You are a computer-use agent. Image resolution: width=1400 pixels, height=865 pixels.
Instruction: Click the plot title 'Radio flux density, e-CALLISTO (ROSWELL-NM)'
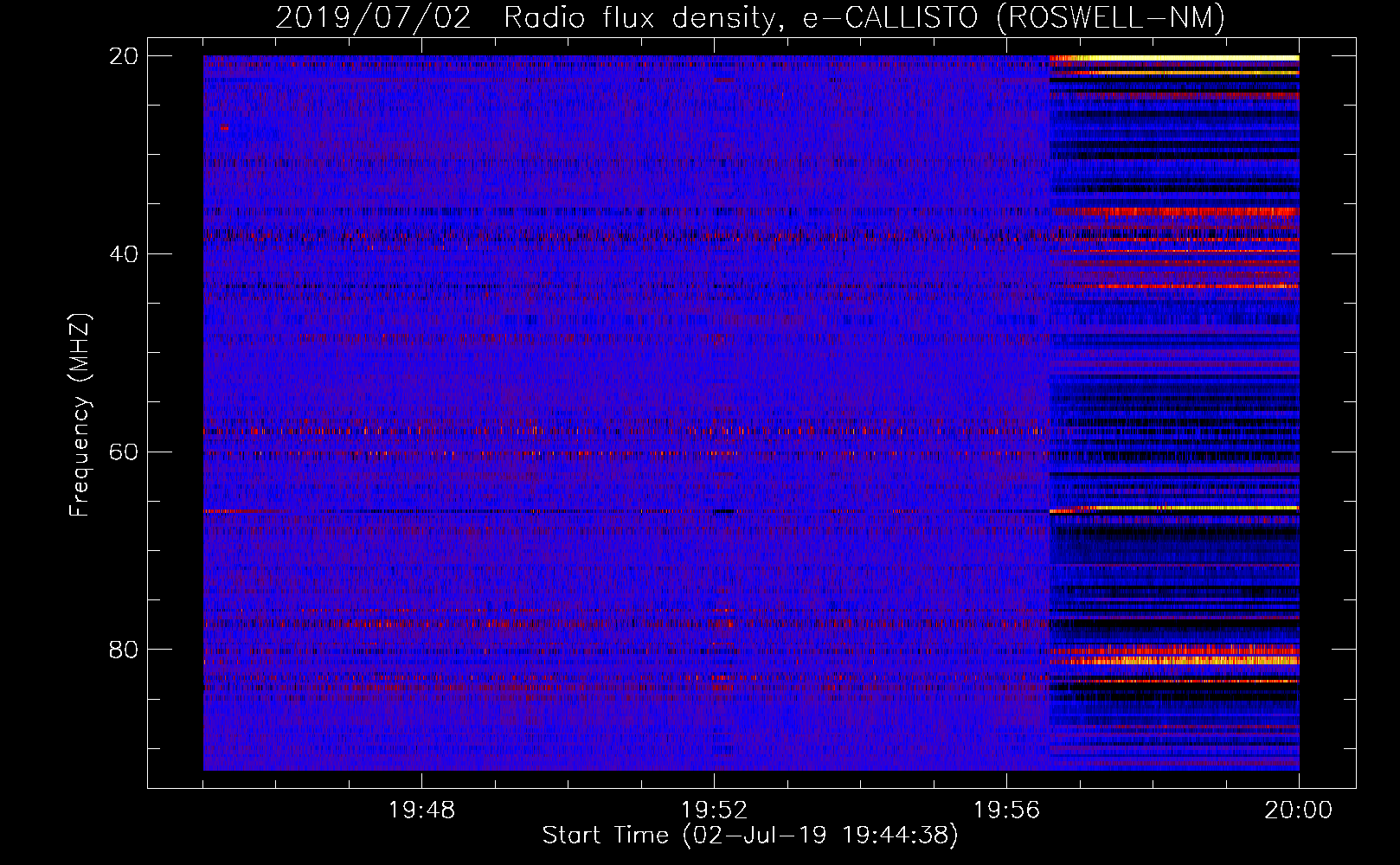pyautogui.click(x=864, y=17)
